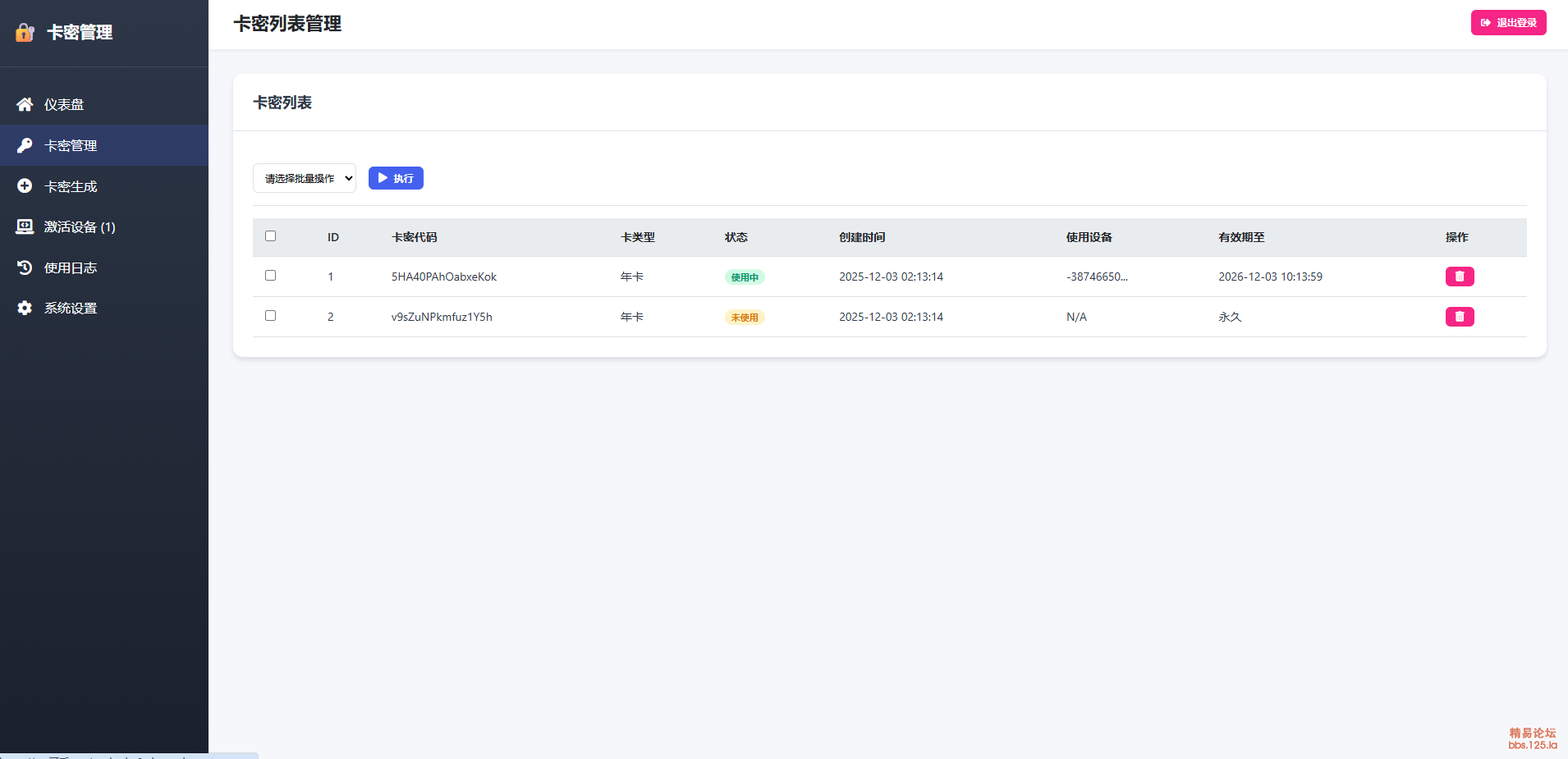
Task: Open 使用日志 in the sidebar
Action: [71, 267]
